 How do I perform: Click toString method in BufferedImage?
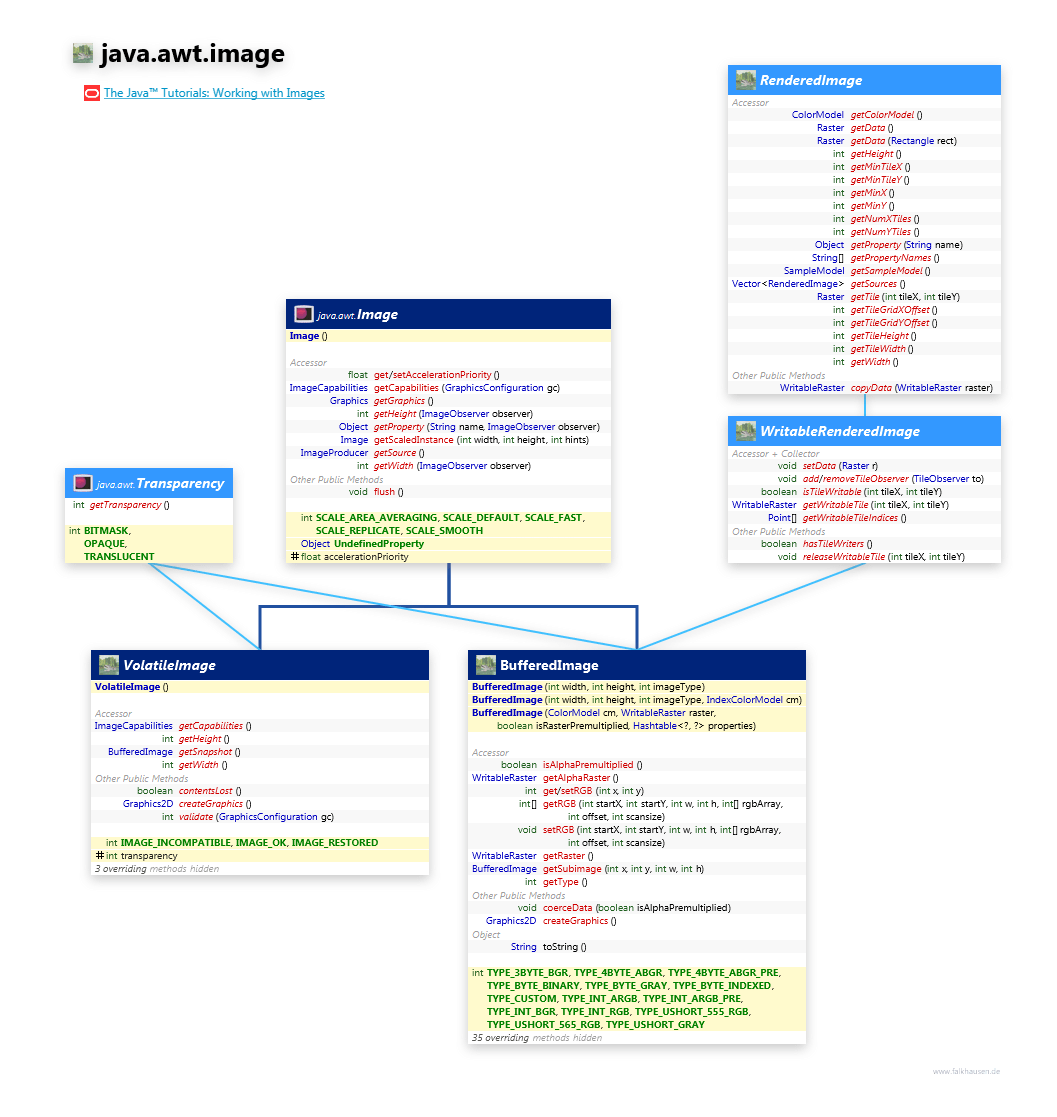(x=560, y=947)
